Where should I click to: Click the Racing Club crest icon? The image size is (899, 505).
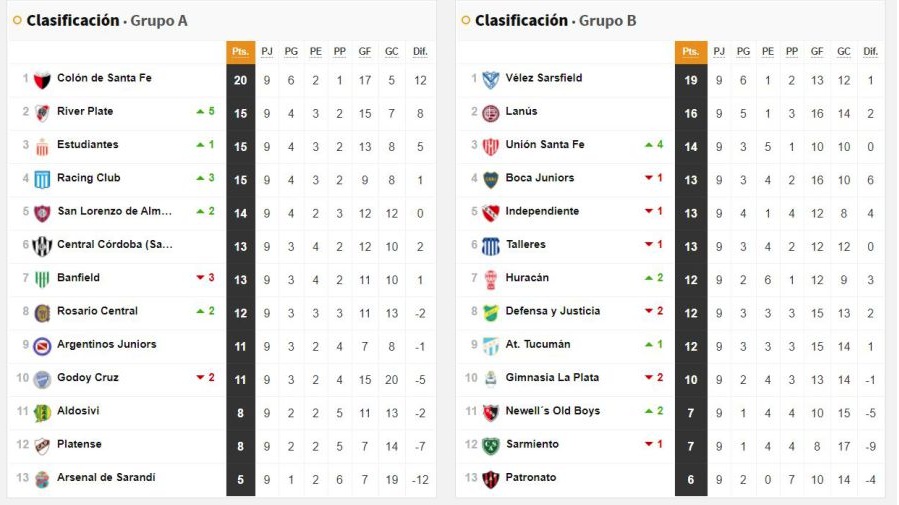pos(42,179)
